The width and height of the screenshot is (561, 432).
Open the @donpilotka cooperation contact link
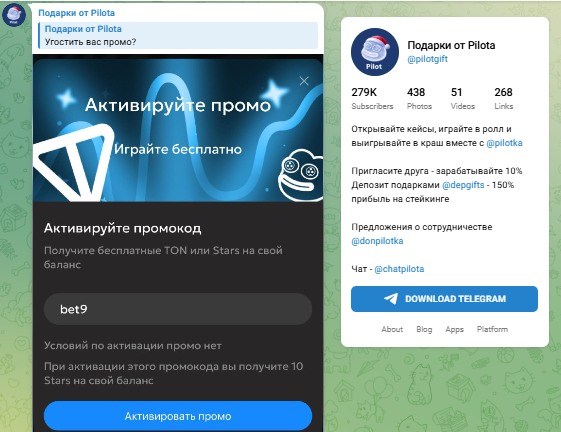[377, 241]
